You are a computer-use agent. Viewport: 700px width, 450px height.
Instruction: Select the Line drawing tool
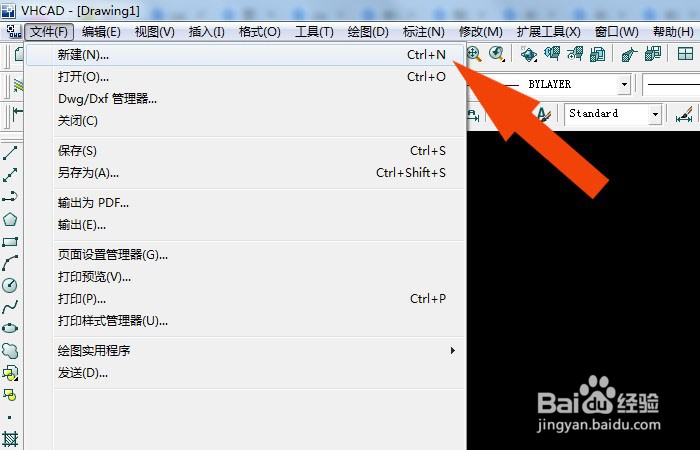(10, 153)
